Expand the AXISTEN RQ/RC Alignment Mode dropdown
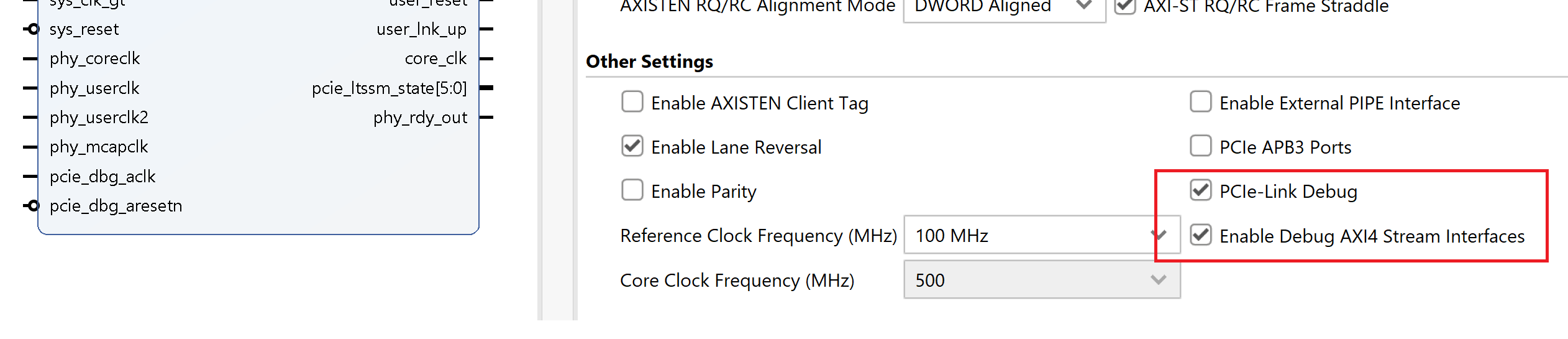Viewport: 1568px width, 339px height. tap(1004, 7)
